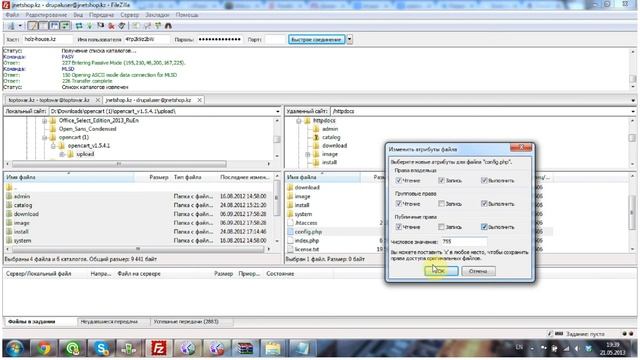Open the file explorer taskbar icon
This screenshot has height=360, width=640.
tap(273, 348)
